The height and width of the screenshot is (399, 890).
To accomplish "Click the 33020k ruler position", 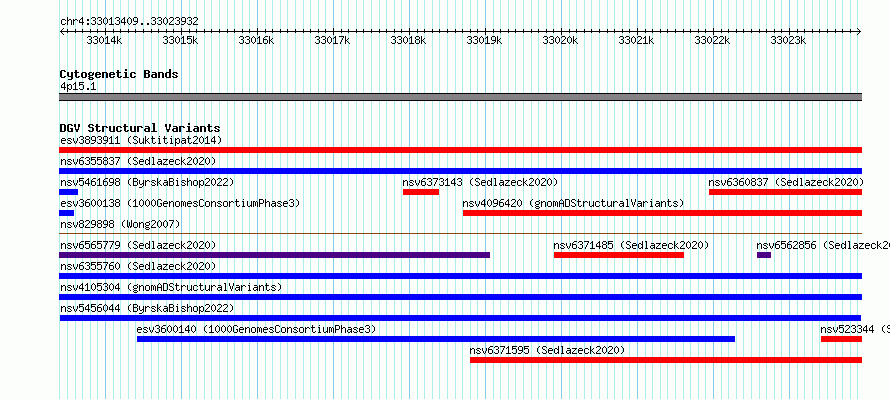I will [x=560, y=40].
